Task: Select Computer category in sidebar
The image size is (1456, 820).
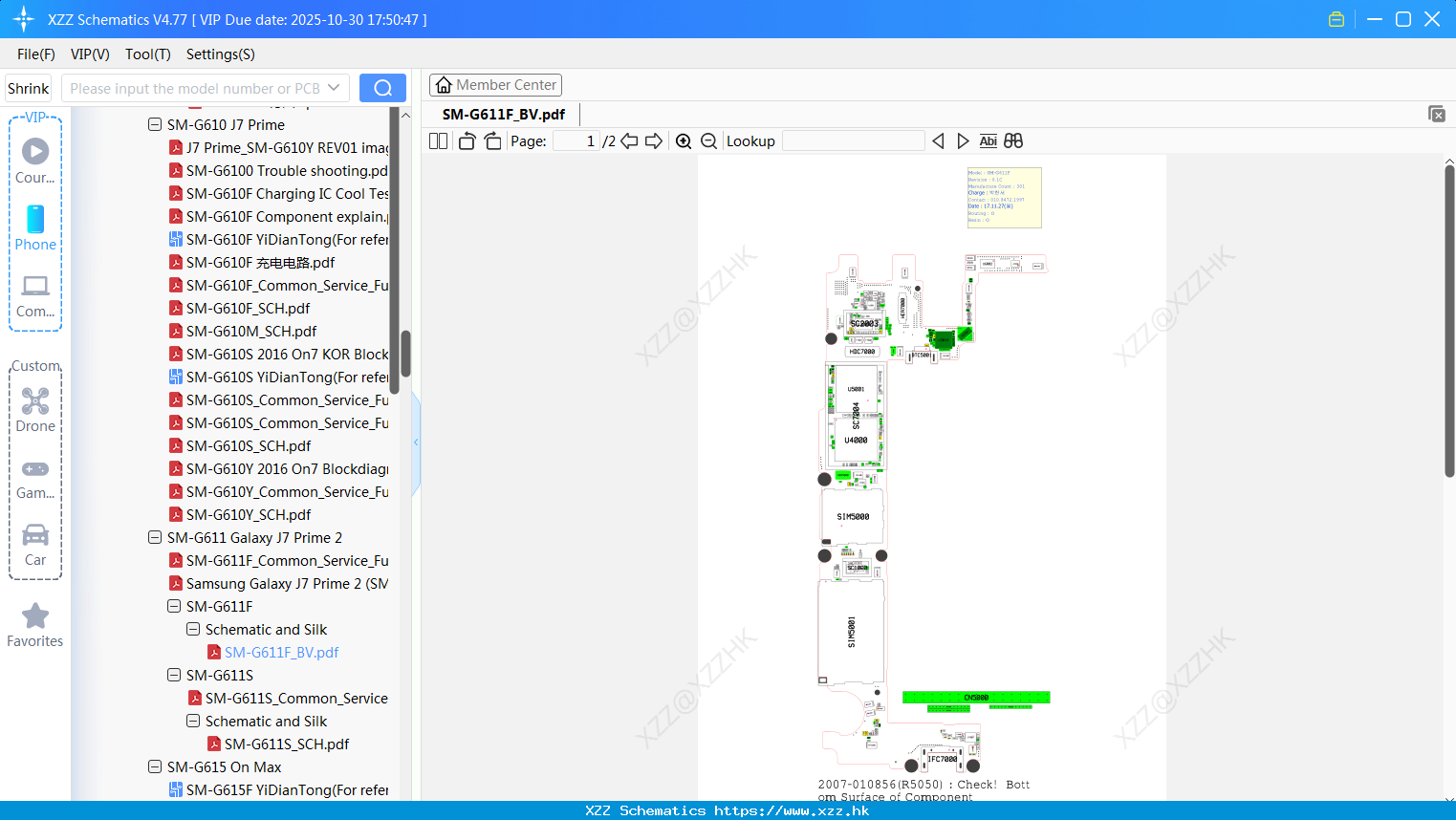Action: point(35,295)
